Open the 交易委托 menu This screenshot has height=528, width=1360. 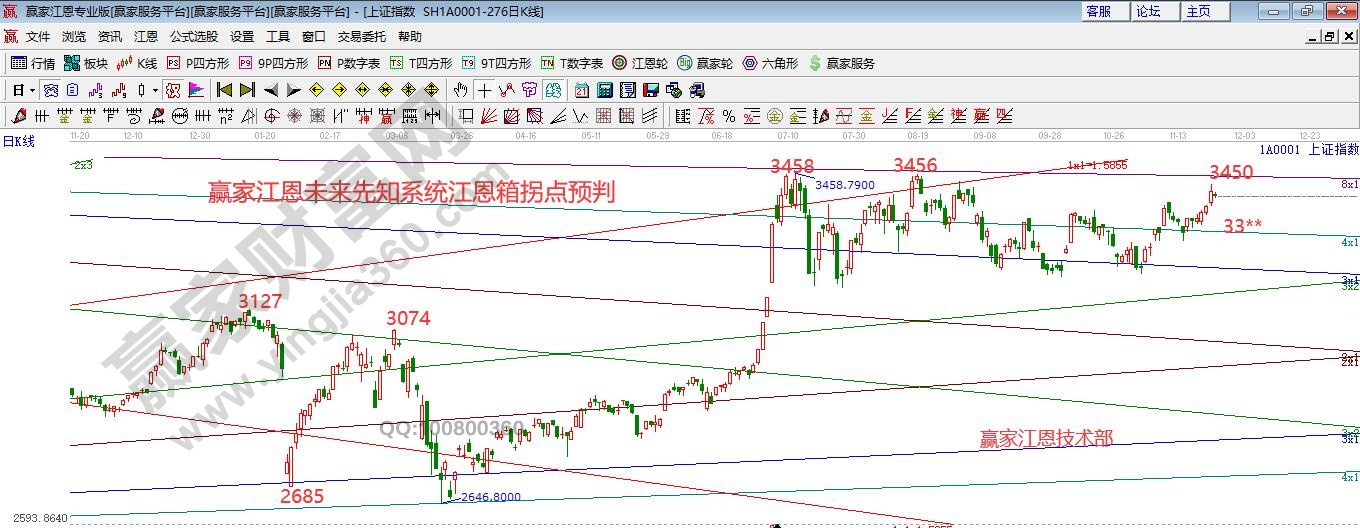[x=361, y=36]
